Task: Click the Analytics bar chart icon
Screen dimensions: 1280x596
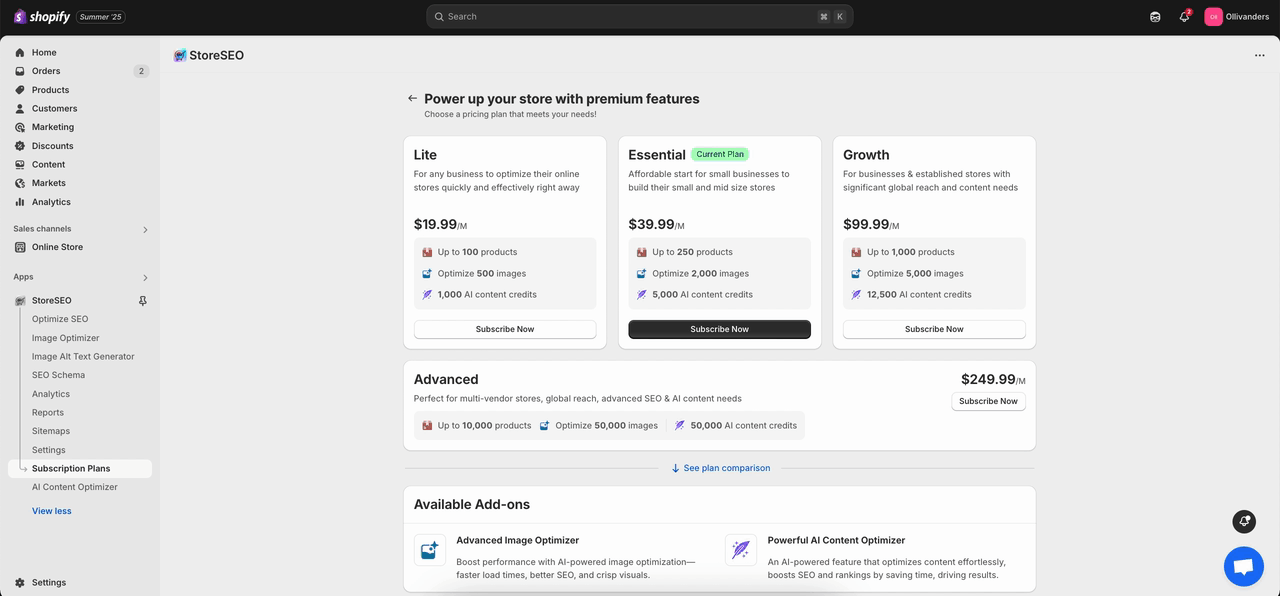Action: click(x=20, y=202)
